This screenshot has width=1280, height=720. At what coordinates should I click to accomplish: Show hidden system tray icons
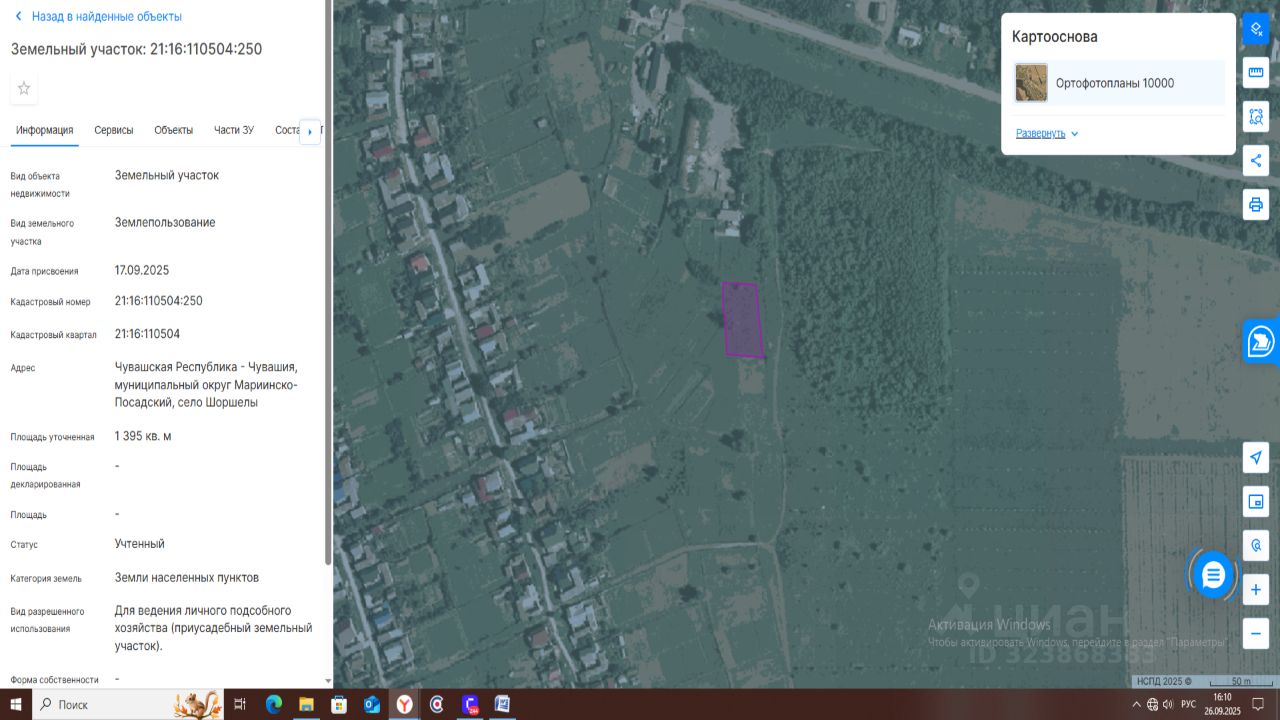(x=1136, y=704)
